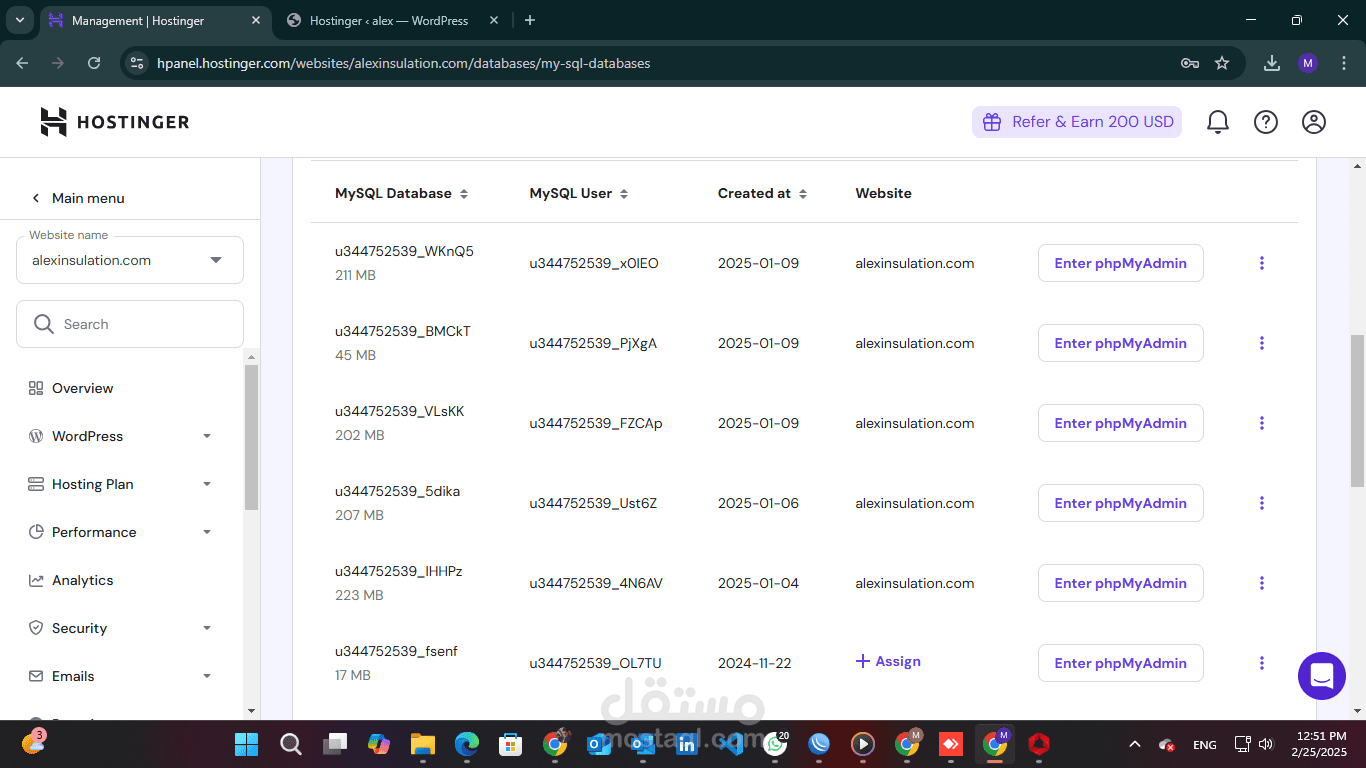
Task: Click Refer & Earn 200 USD
Action: pyautogui.click(x=1077, y=122)
